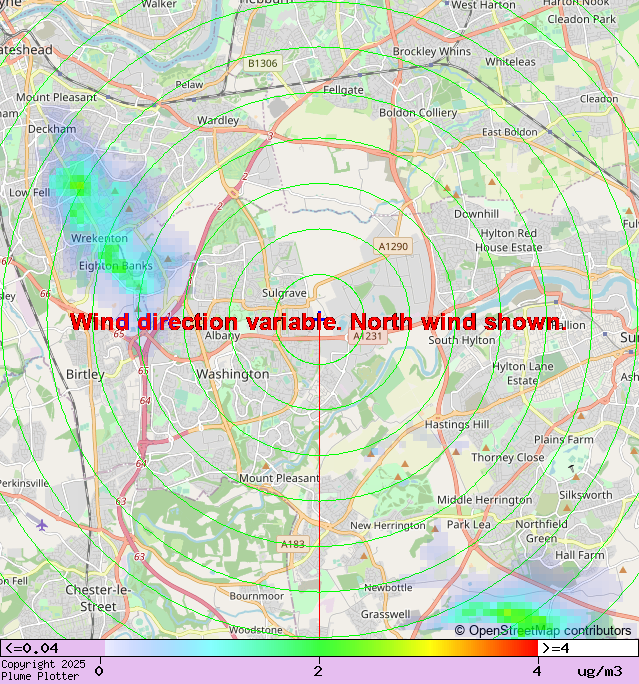Click the Whiteleas label
This screenshot has width=639, height=684.
[510, 62]
